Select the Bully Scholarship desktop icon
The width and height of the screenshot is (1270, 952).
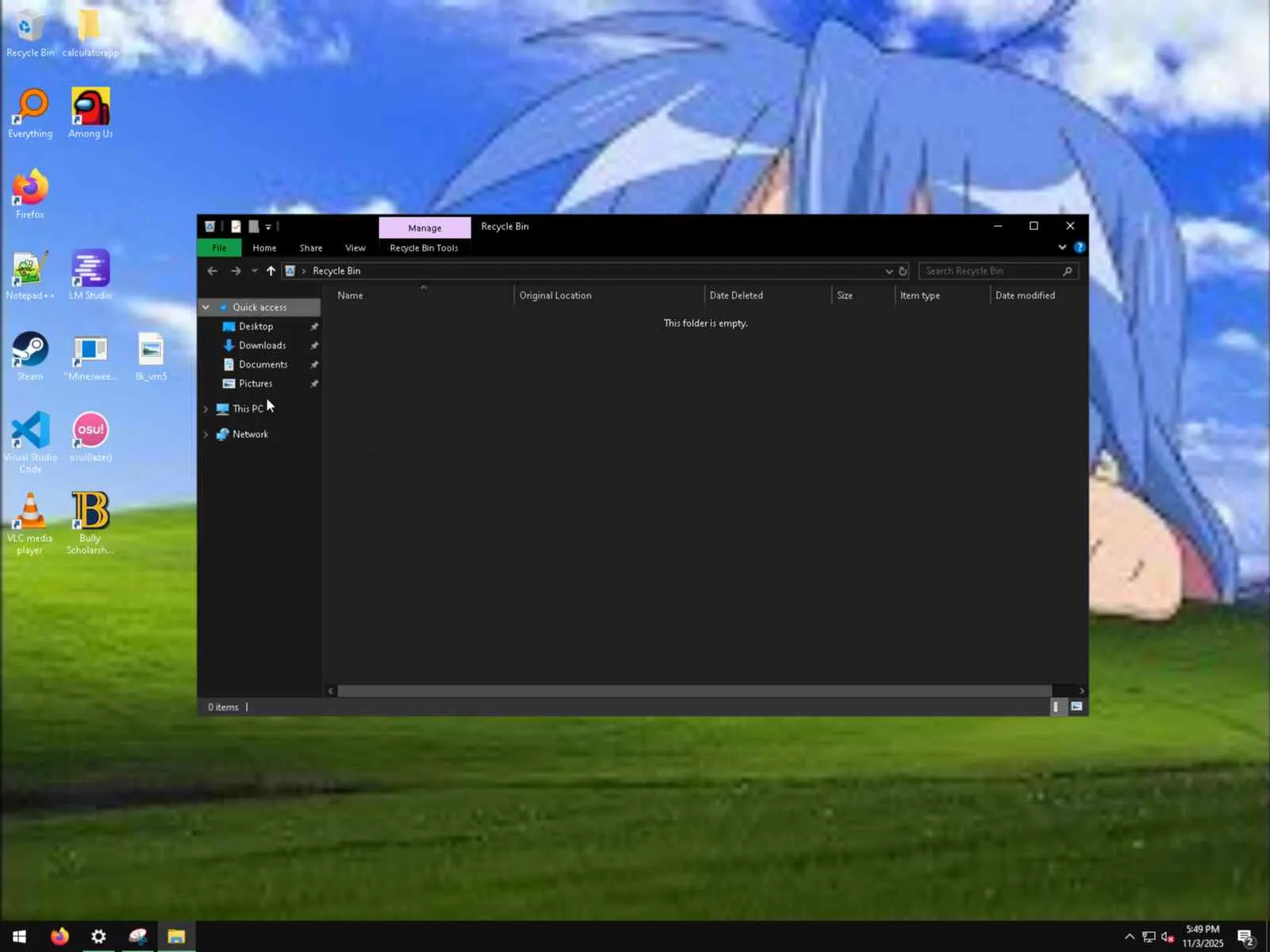90,524
